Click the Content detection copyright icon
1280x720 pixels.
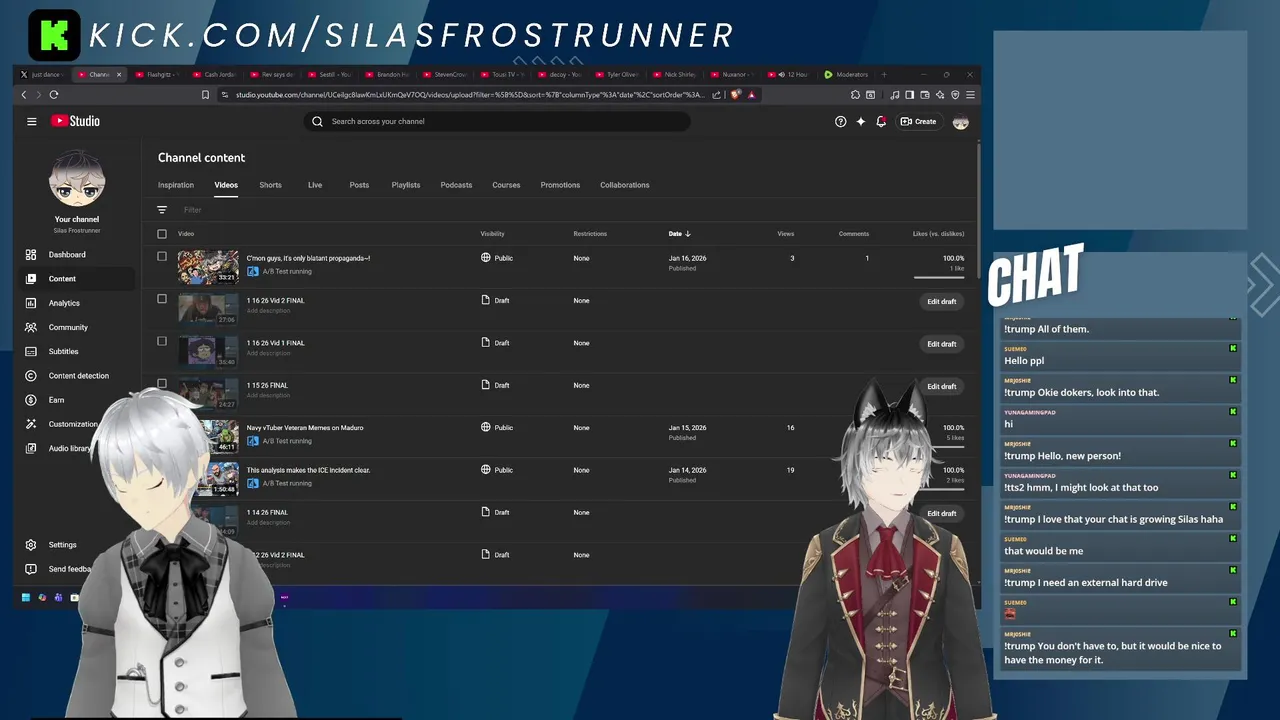tap(31, 376)
